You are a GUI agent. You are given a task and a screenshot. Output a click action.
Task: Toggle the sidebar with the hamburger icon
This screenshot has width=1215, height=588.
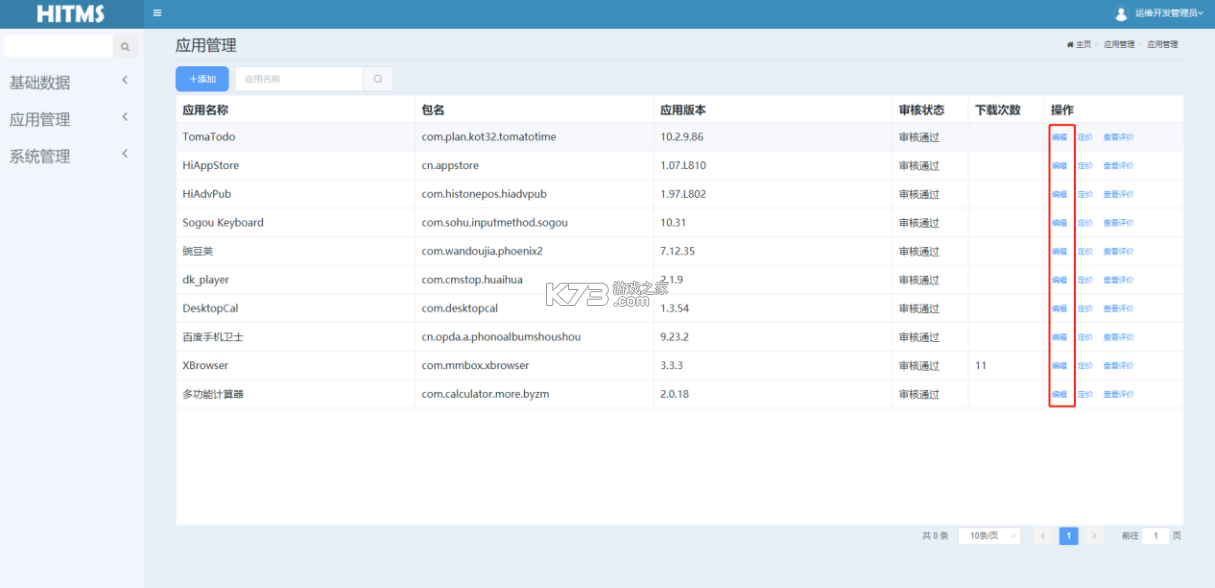pos(157,13)
